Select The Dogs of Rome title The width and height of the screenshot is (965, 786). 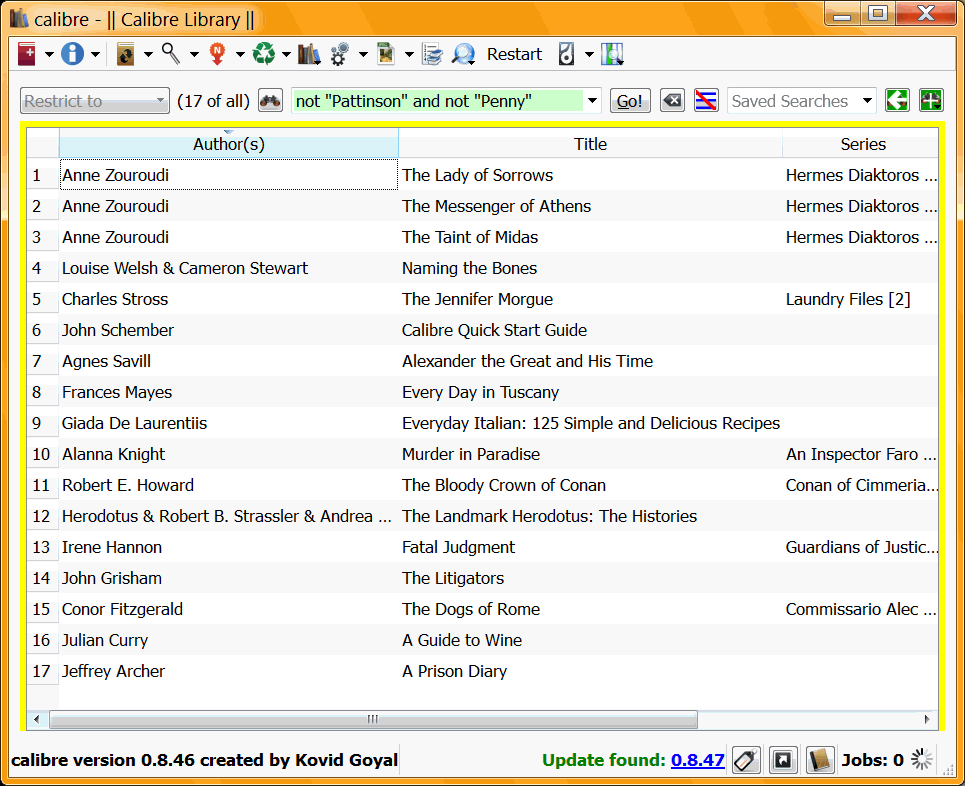471,609
